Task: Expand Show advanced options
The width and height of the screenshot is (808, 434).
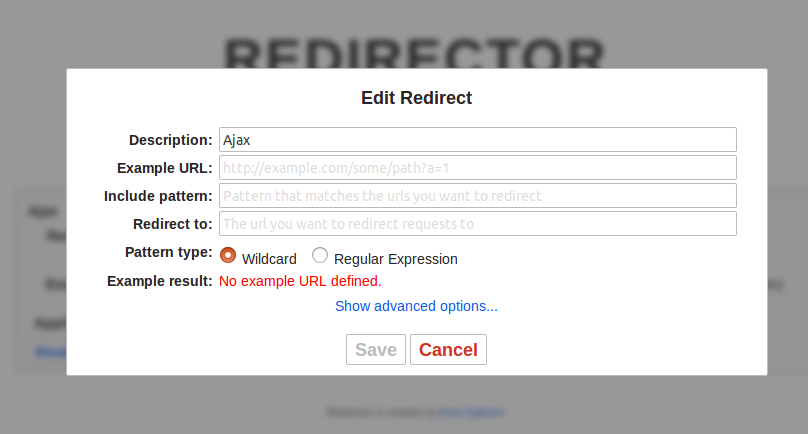Action: pos(416,306)
